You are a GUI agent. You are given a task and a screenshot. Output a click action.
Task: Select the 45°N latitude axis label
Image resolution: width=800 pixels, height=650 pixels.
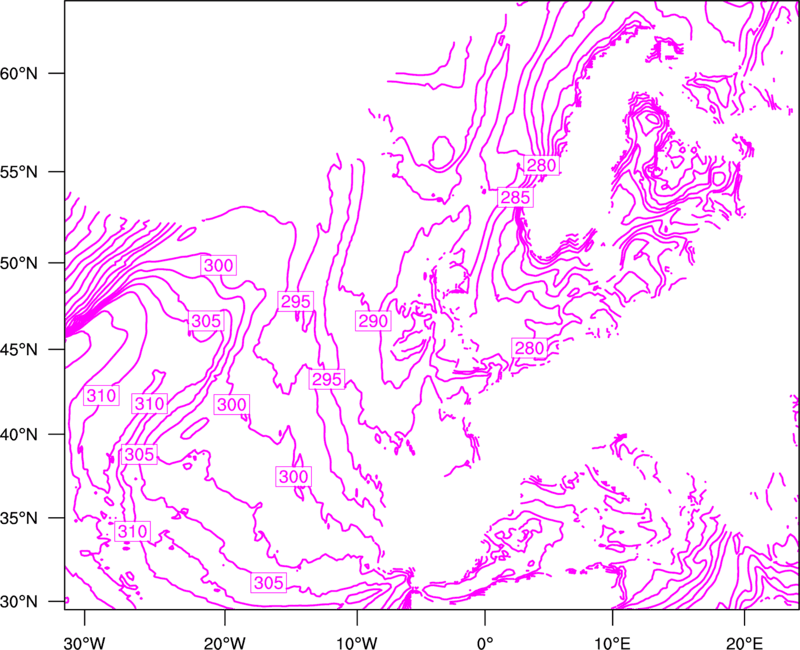click(19, 349)
